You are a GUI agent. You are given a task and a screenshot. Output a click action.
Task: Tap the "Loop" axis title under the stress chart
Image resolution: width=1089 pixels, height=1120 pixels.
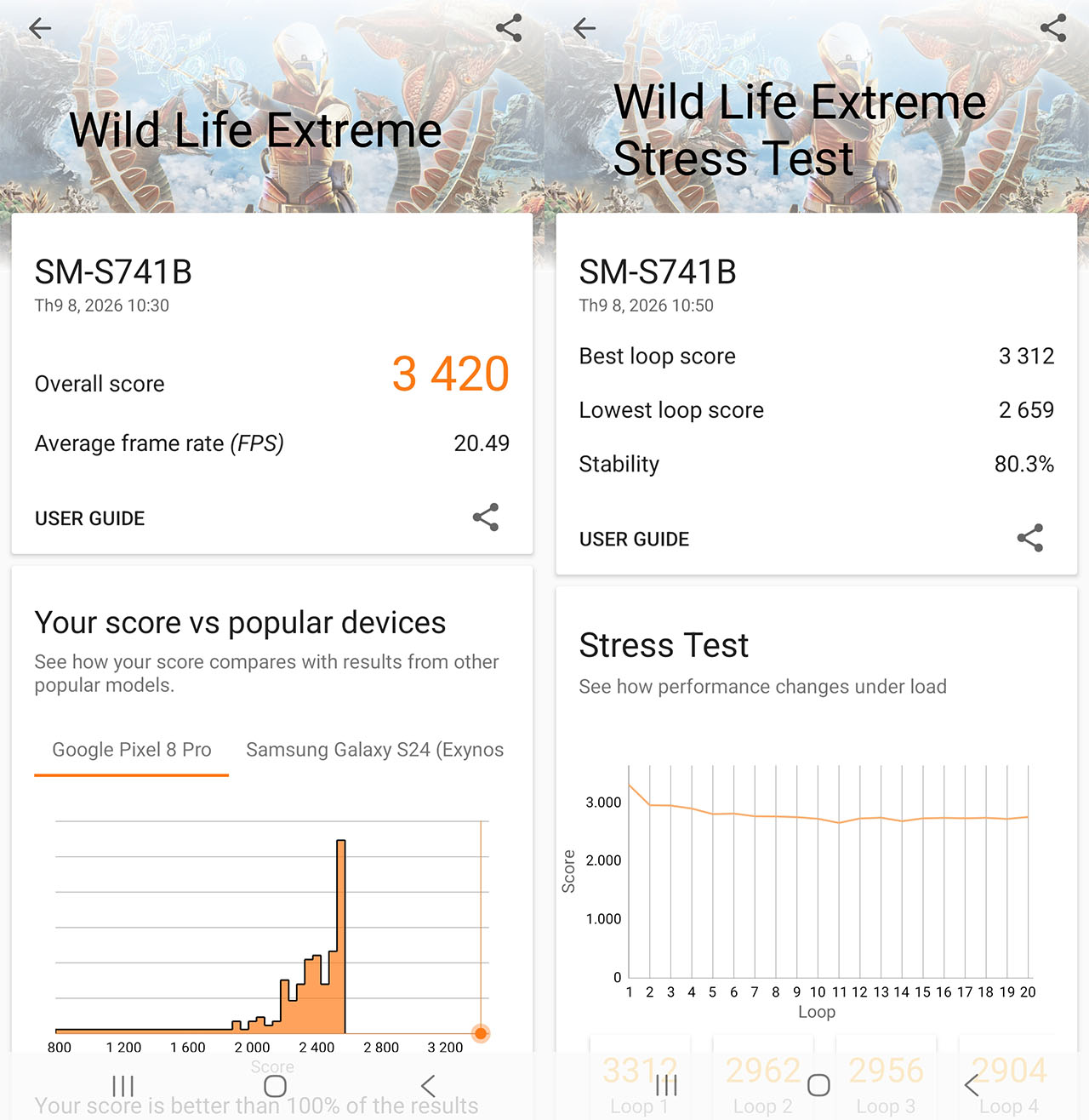[x=817, y=1012]
